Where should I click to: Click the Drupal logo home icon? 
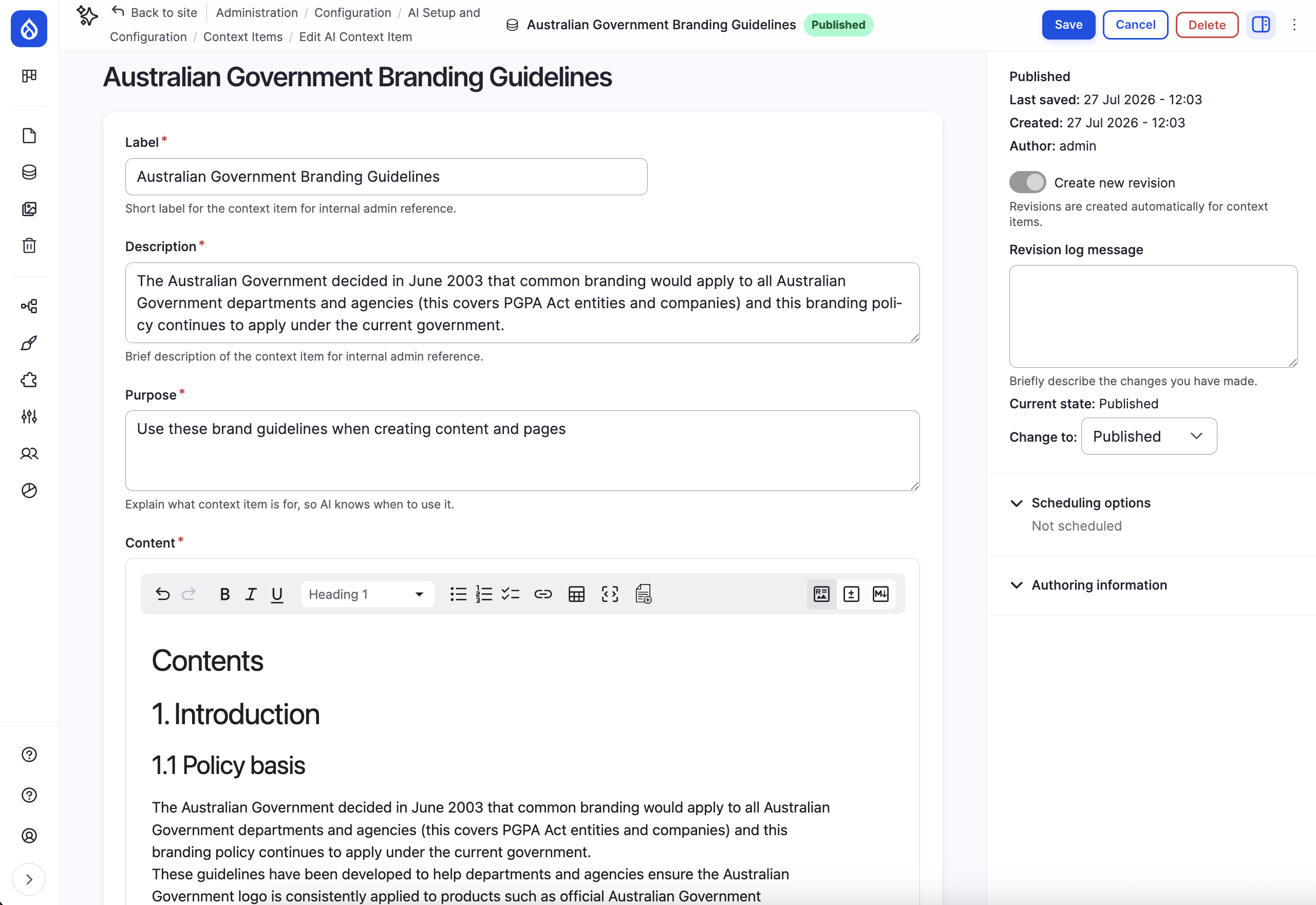(29, 29)
